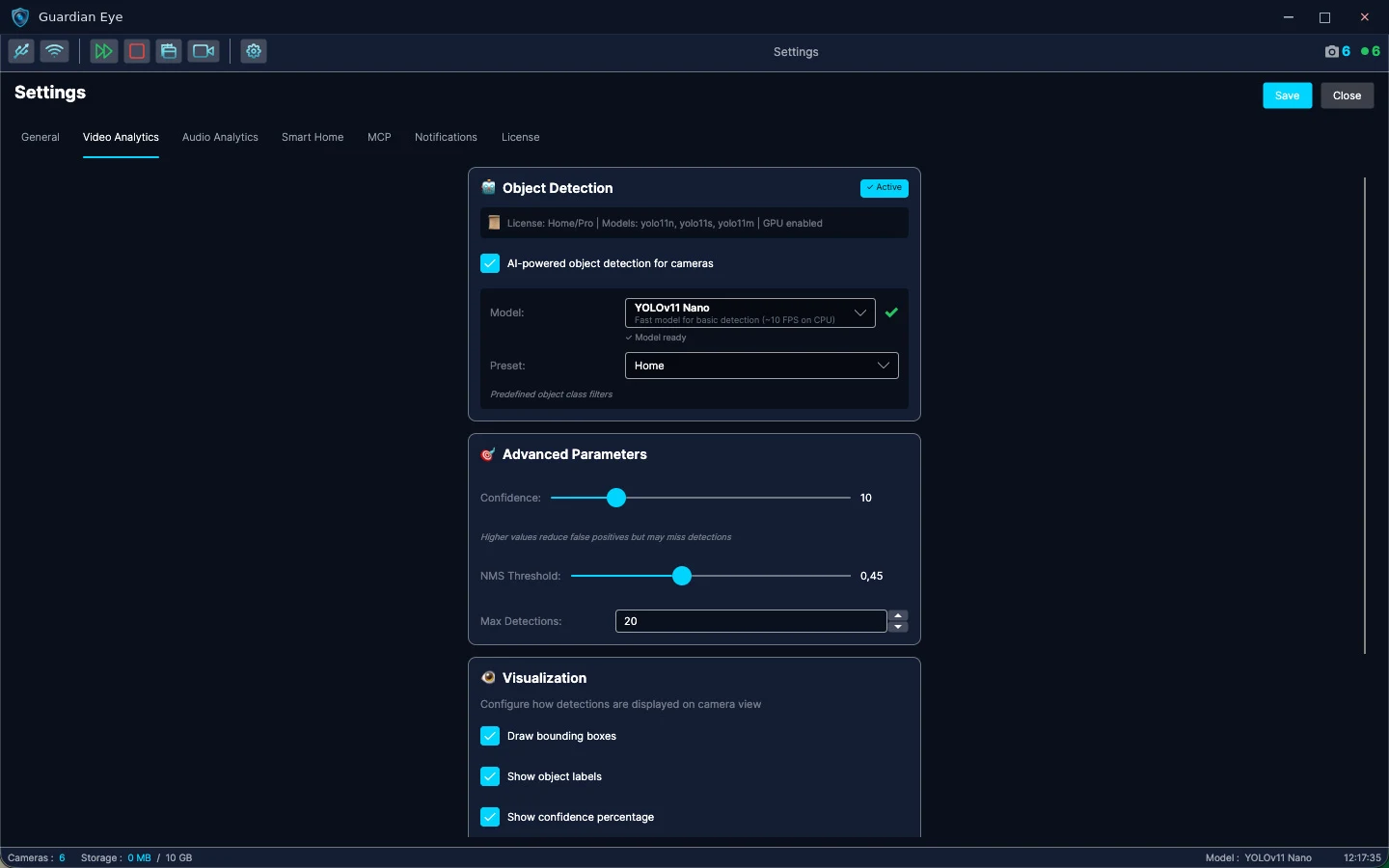Uncheck Draw bounding boxes
The height and width of the screenshot is (868, 1389).
pos(490,736)
